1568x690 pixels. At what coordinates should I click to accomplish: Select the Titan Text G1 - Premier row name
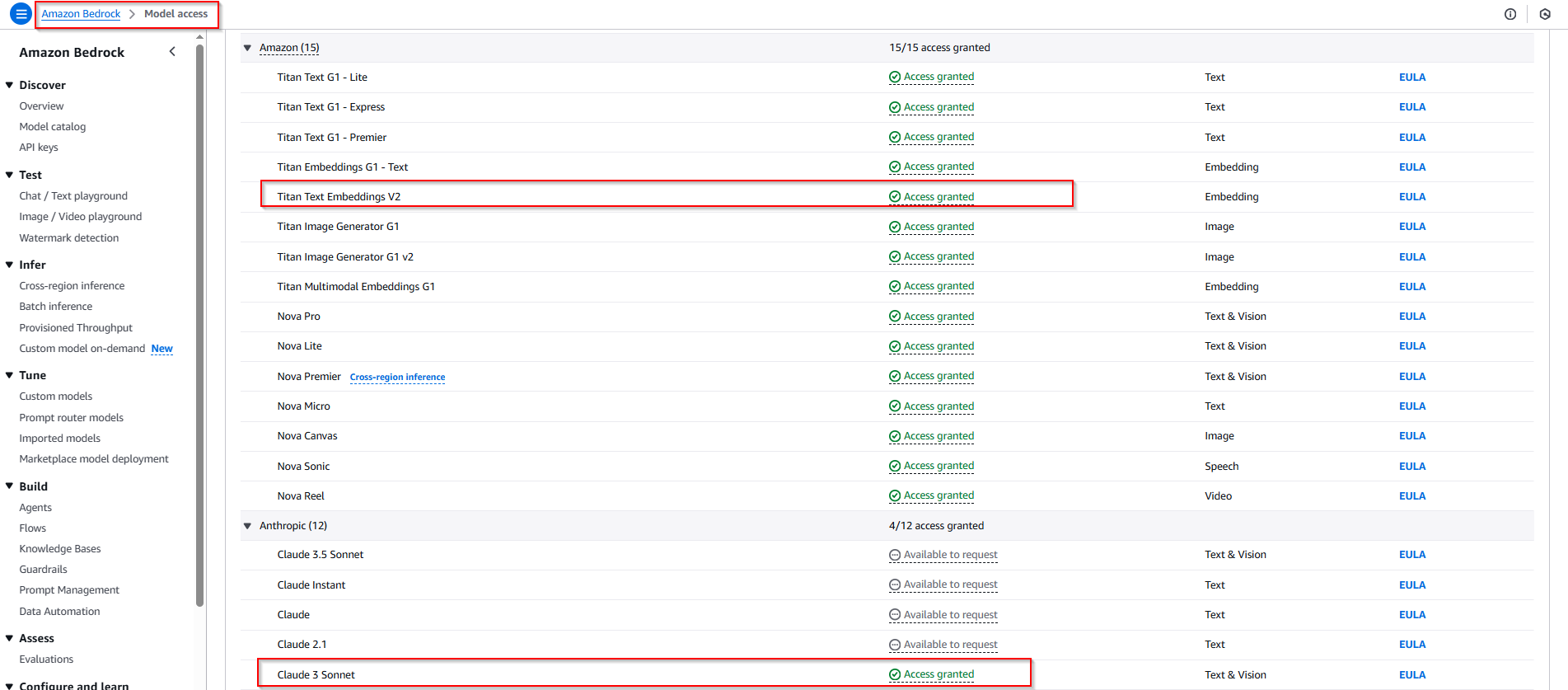tap(332, 138)
